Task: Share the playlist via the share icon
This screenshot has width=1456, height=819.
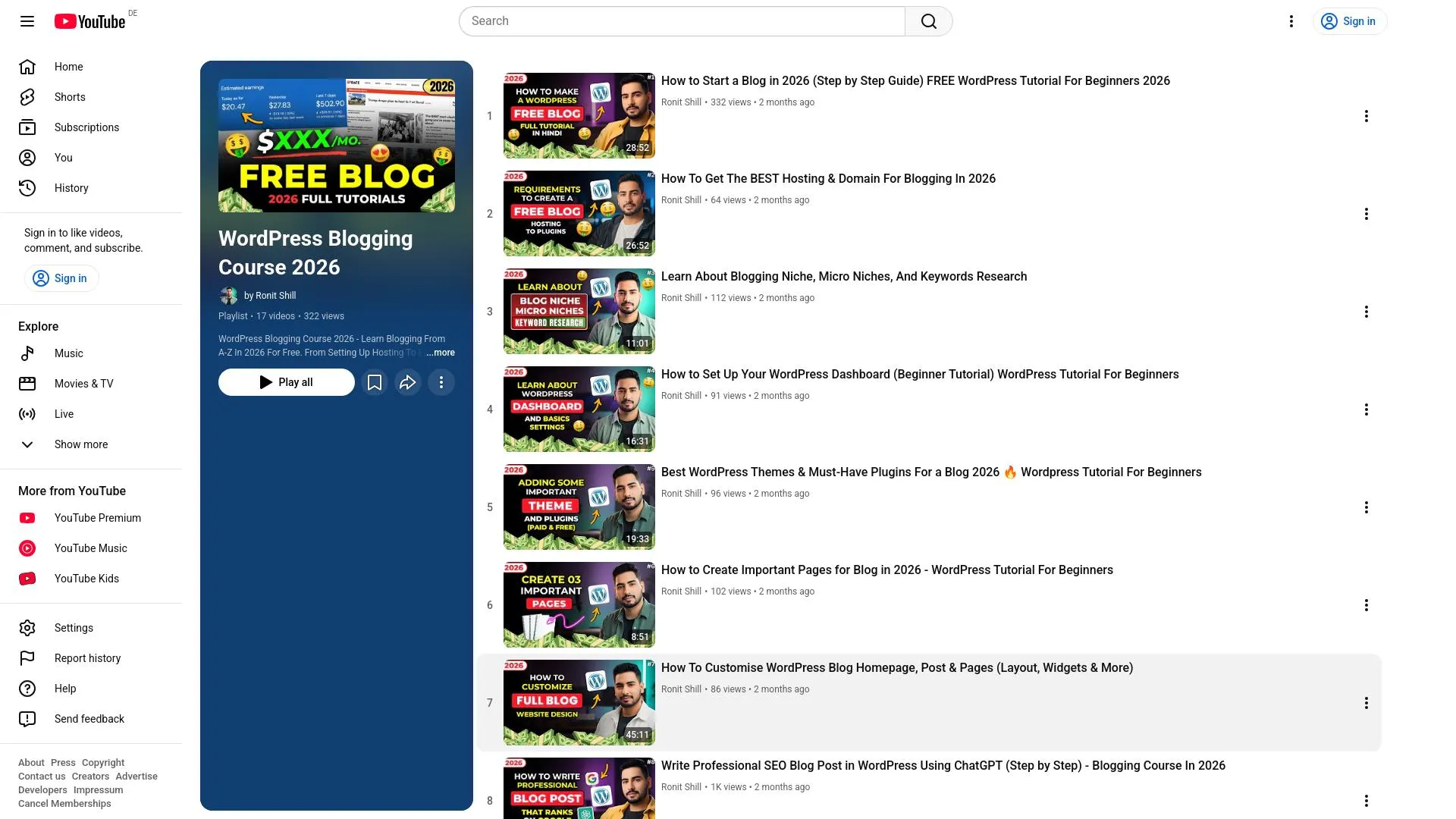Action: (408, 382)
